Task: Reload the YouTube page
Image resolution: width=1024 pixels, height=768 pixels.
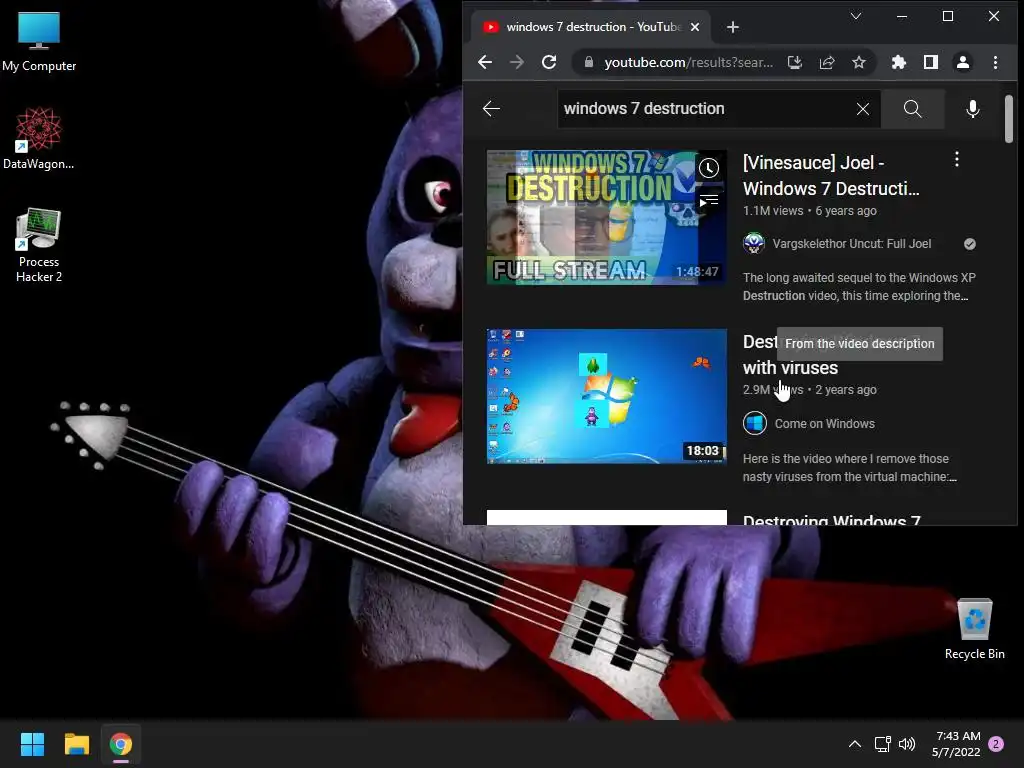Action: [549, 62]
